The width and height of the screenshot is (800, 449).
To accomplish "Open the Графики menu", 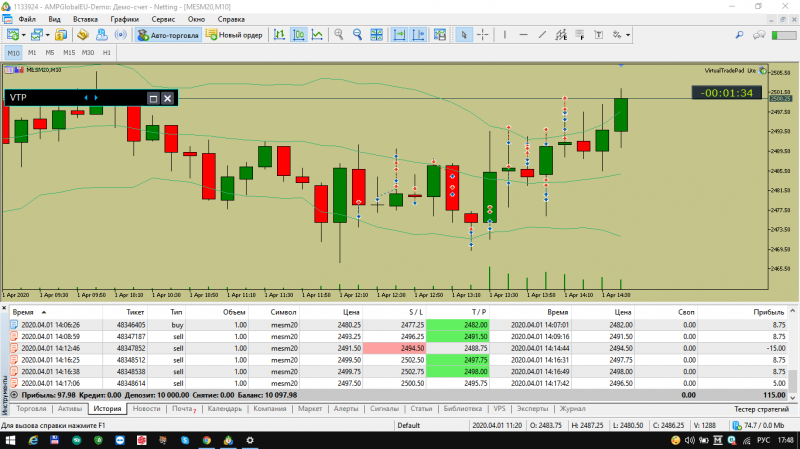I will pyautogui.click(x=124, y=19).
